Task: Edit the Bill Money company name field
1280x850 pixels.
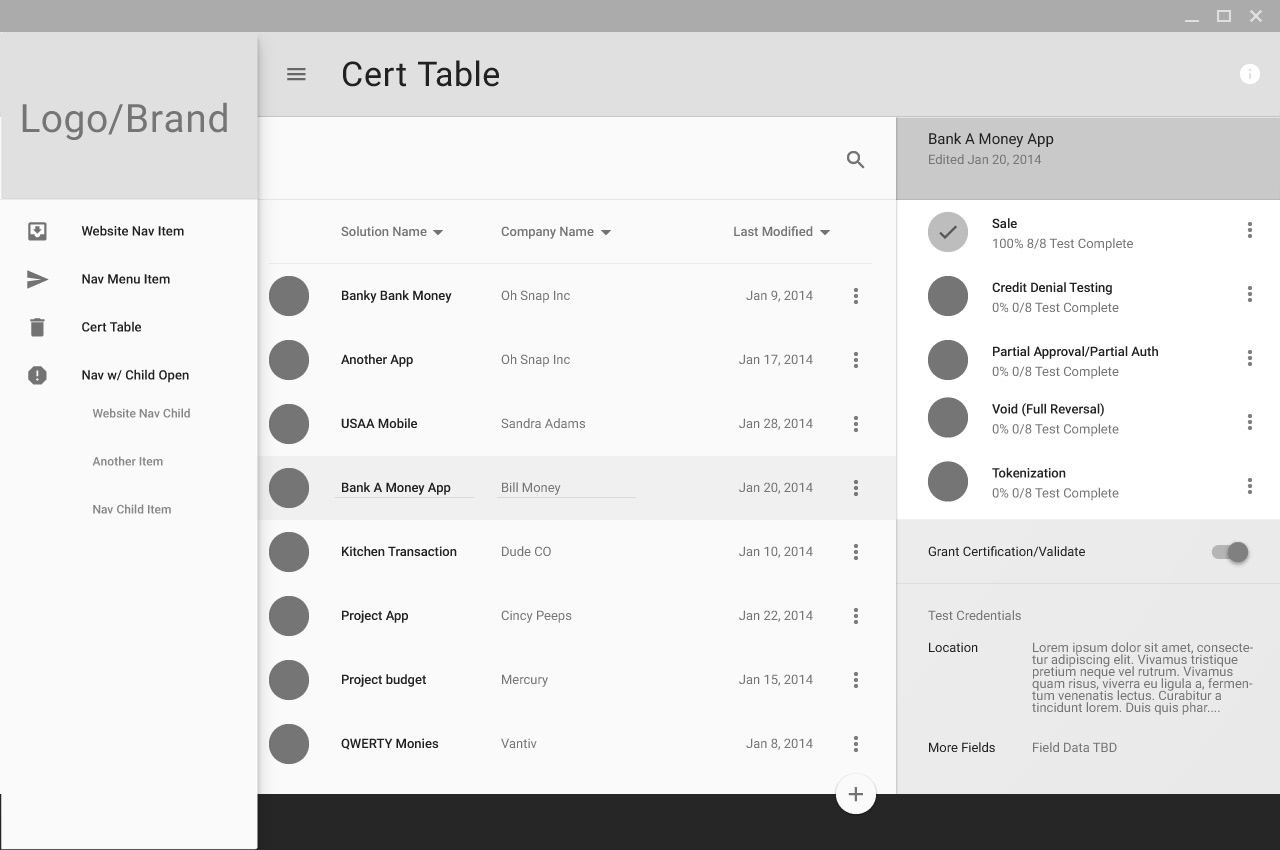Action: click(566, 488)
